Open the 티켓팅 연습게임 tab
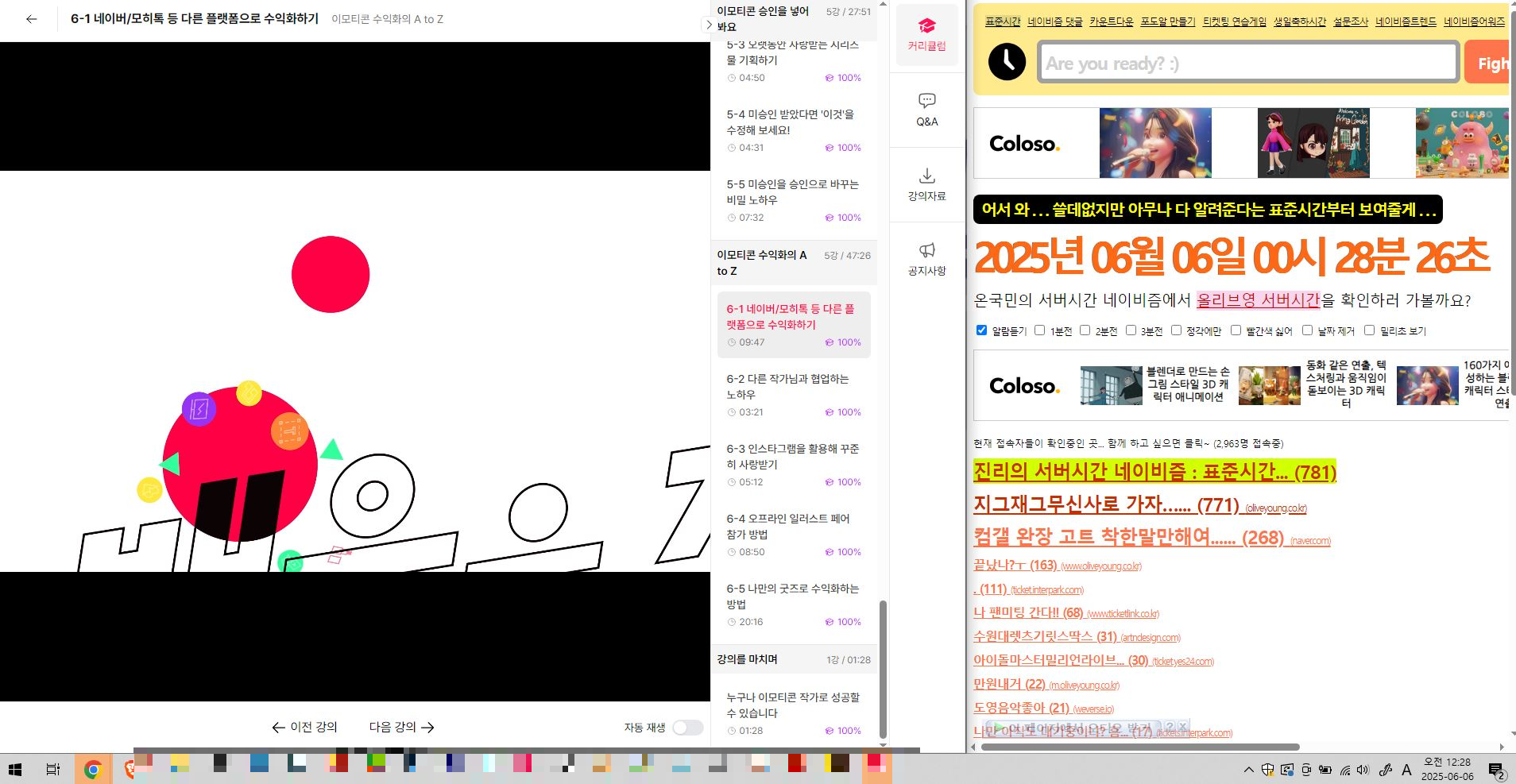The image size is (1516, 784). (1235, 21)
